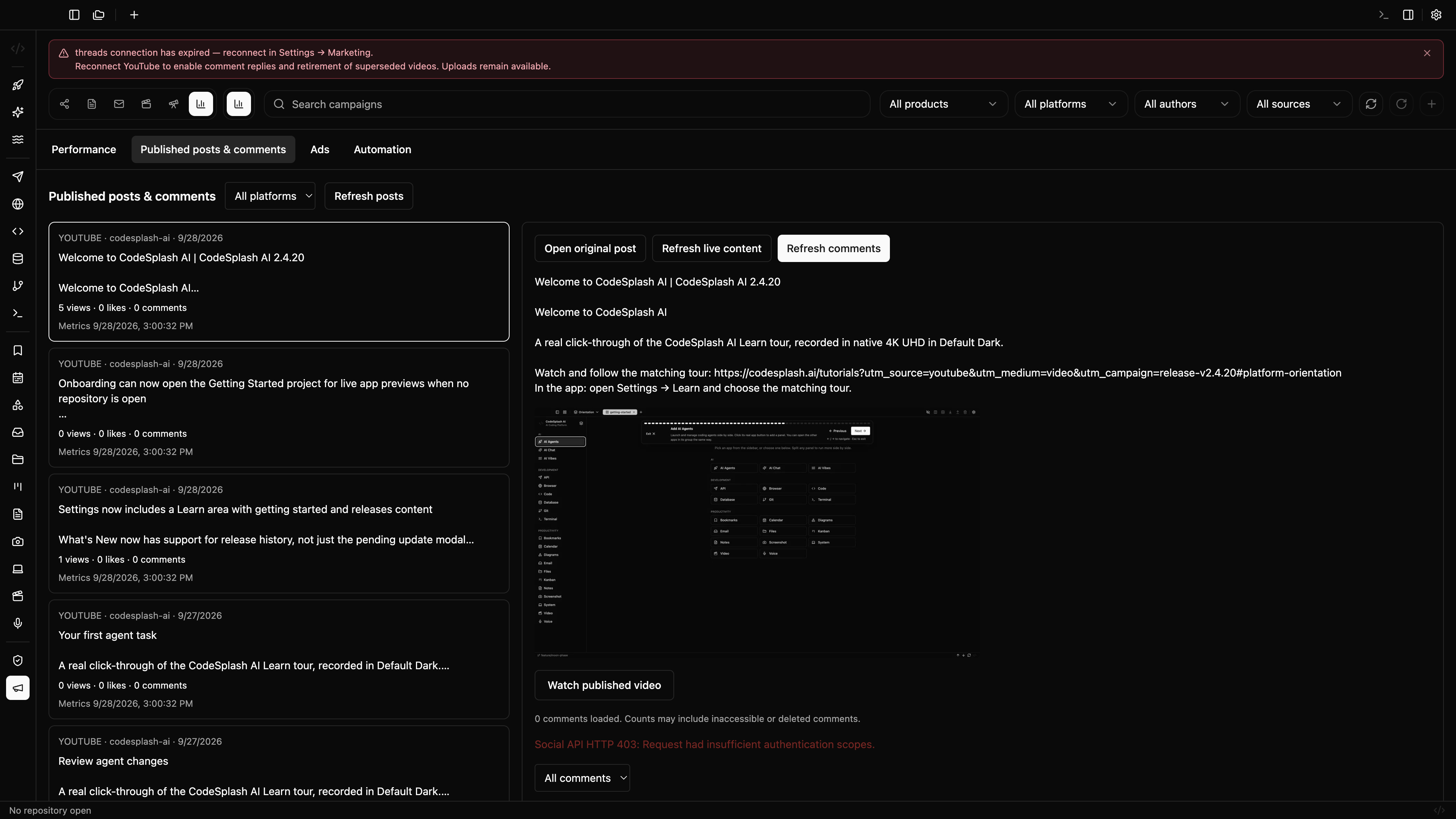The height and width of the screenshot is (819, 1456).
Task: Open the Git branch icon in sidebar
Action: (17, 286)
